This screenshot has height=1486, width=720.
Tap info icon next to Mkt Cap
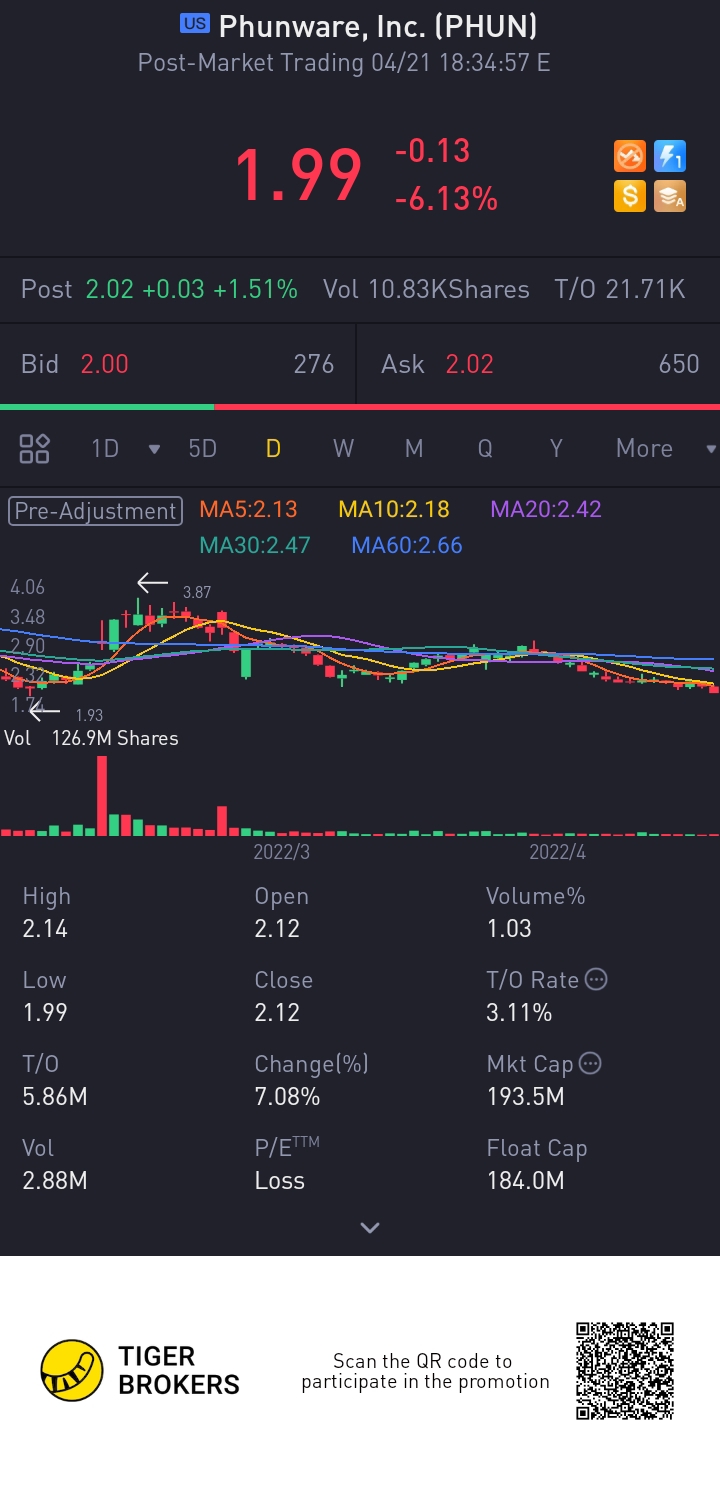[590, 1063]
